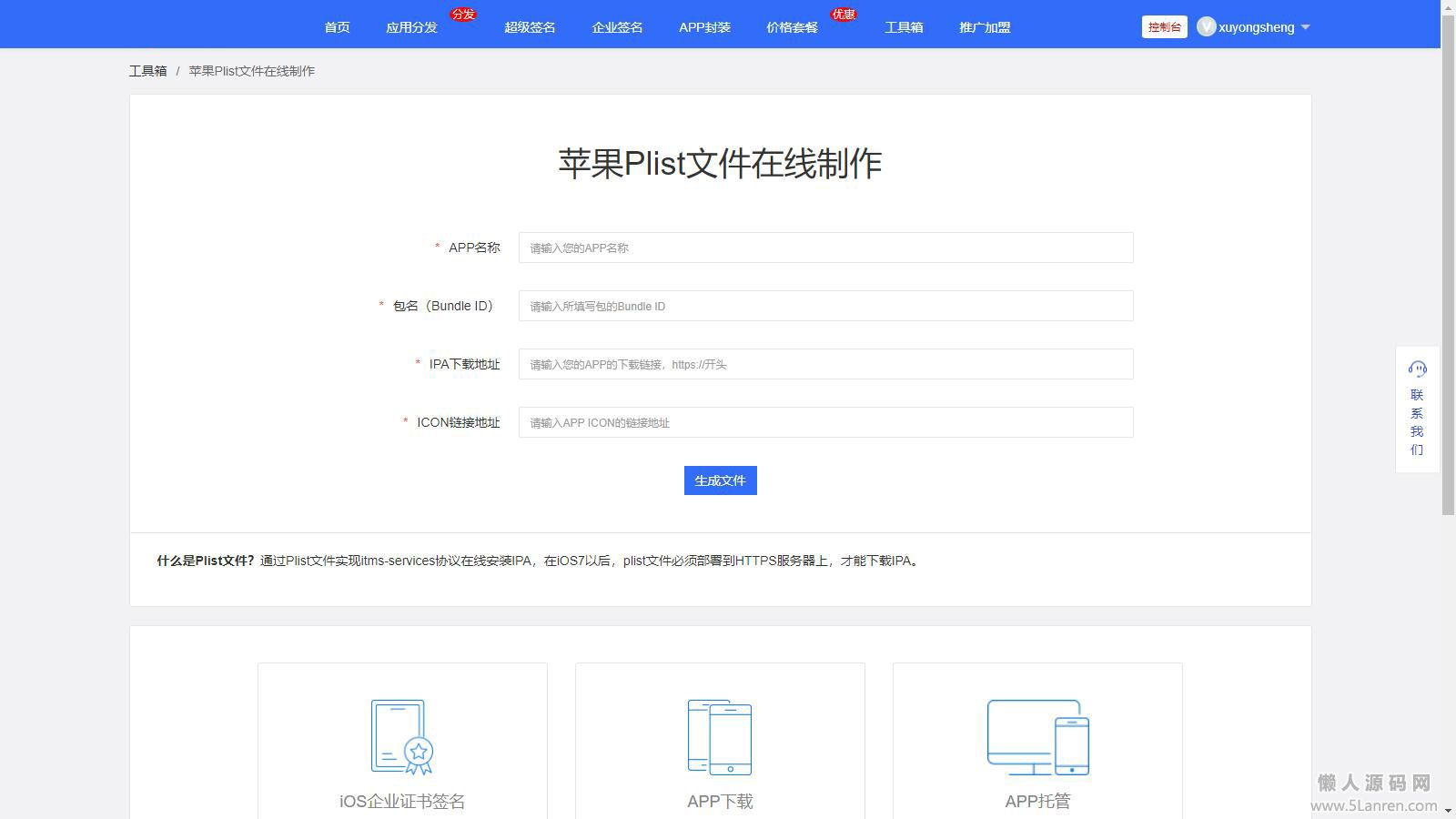
Task: Click the red 优惠 badge on 价格套餐
Action: coord(844,15)
